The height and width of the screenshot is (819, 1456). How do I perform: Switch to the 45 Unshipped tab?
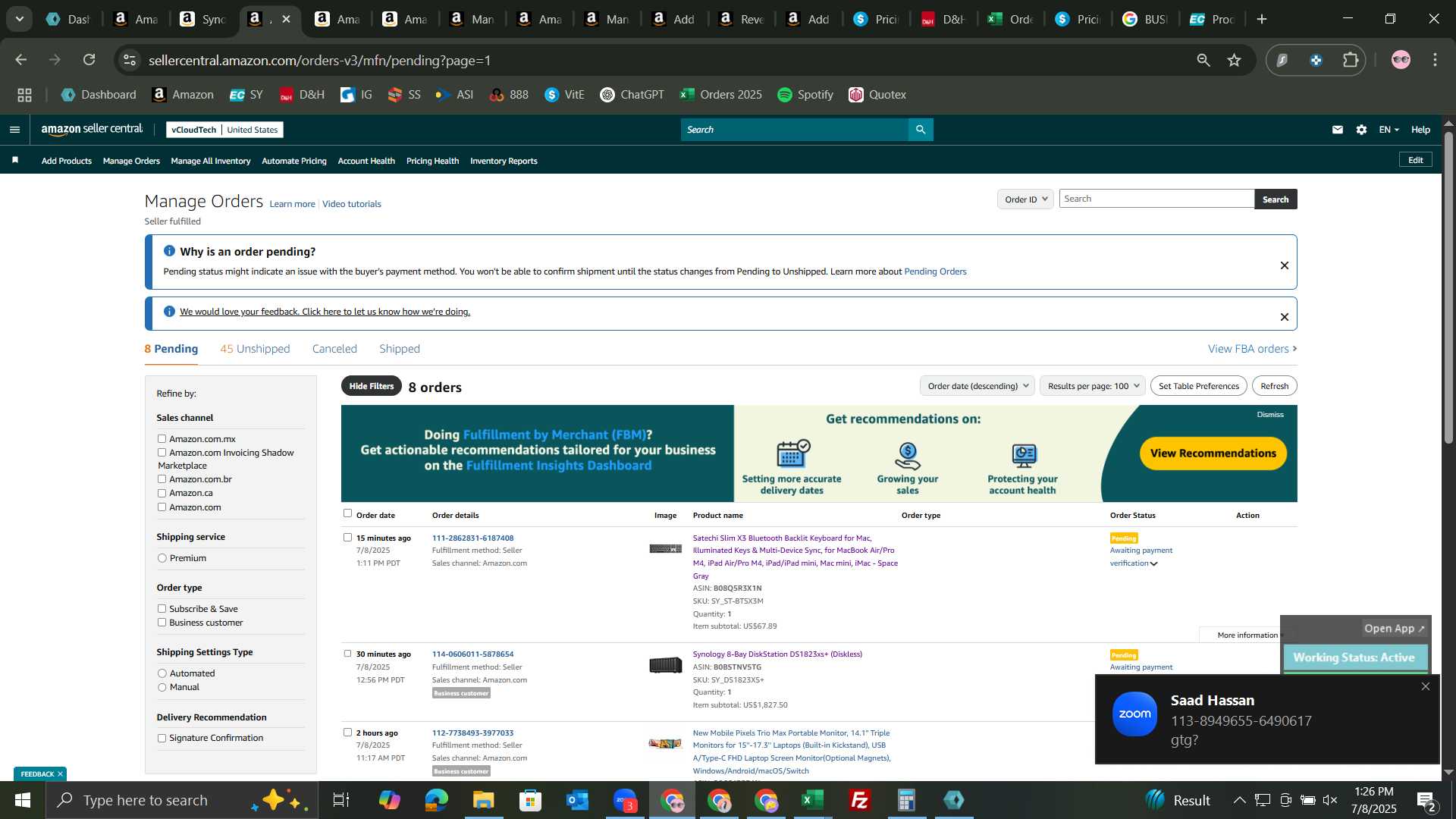pyautogui.click(x=255, y=349)
